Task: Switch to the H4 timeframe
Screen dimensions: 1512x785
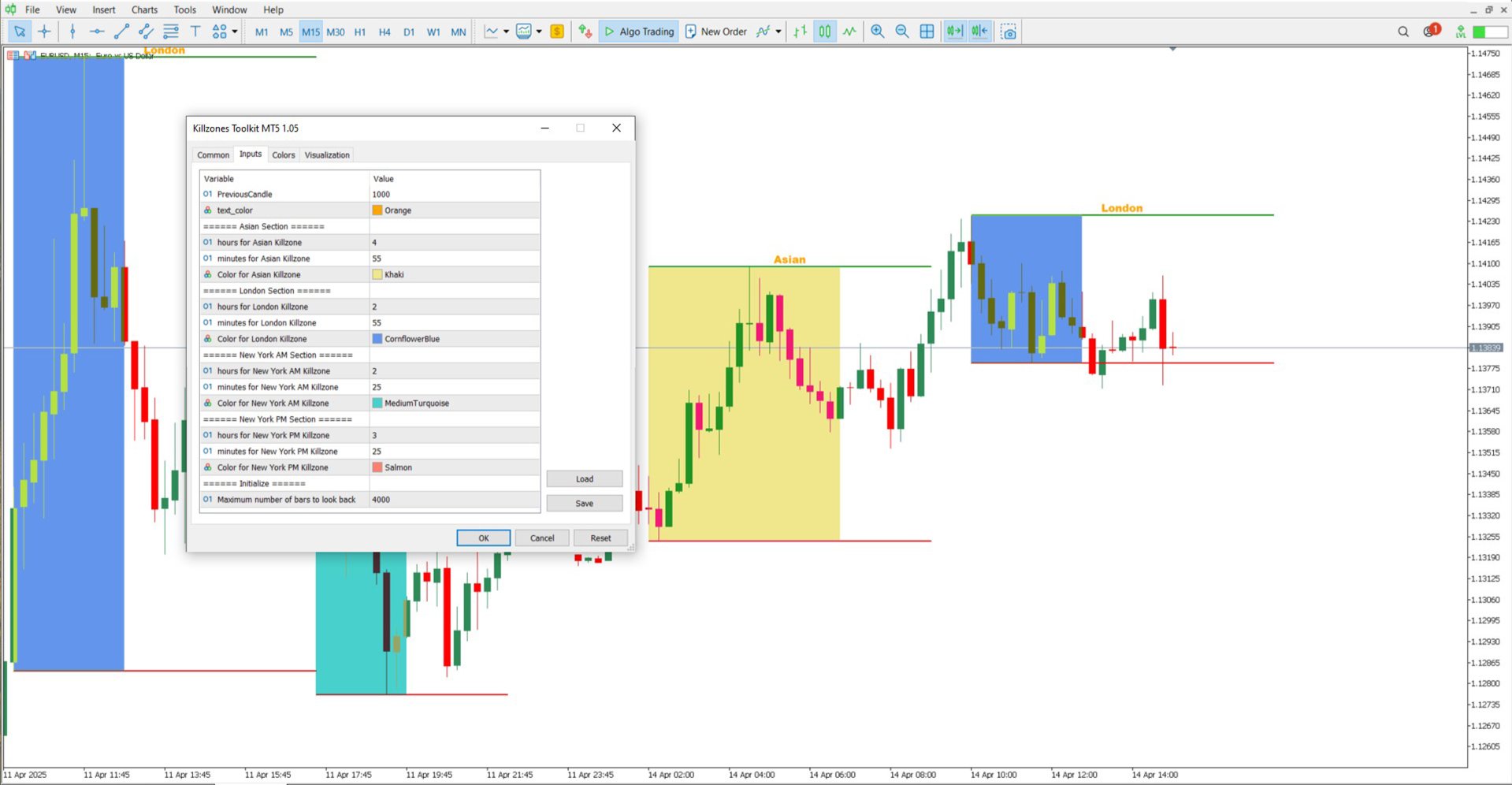Action: 385,32
